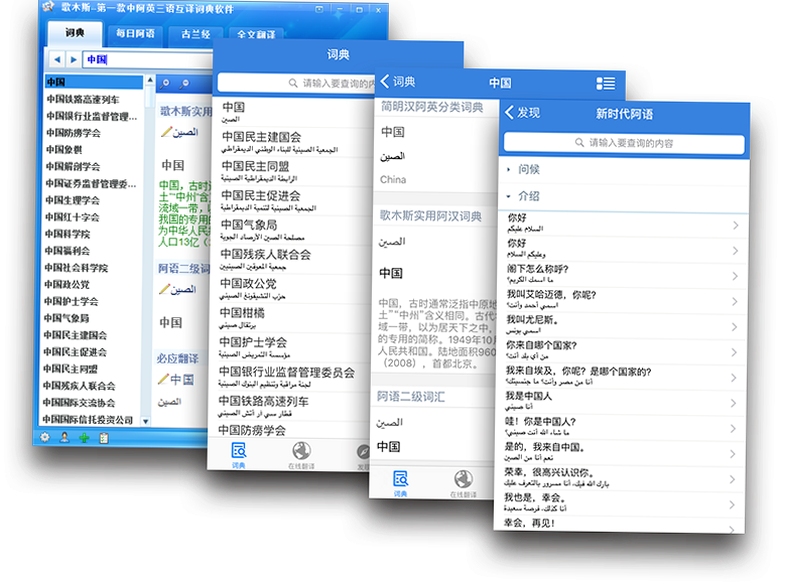Switch to 每日阿语 tab in desktop window
This screenshot has width=786, height=584.
click(135, 34)
